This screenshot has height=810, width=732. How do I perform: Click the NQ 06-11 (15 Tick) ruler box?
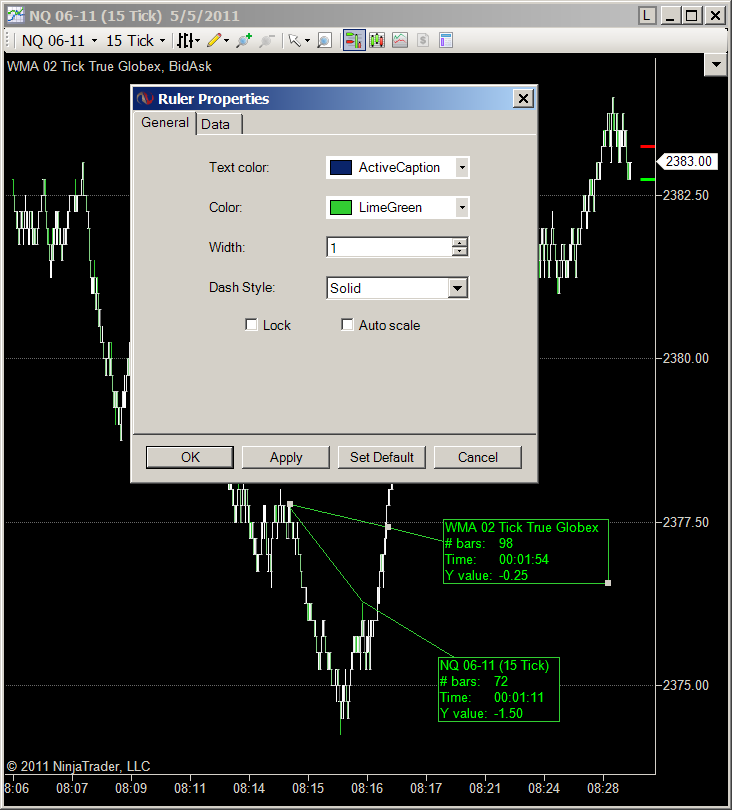click(499, 689)
